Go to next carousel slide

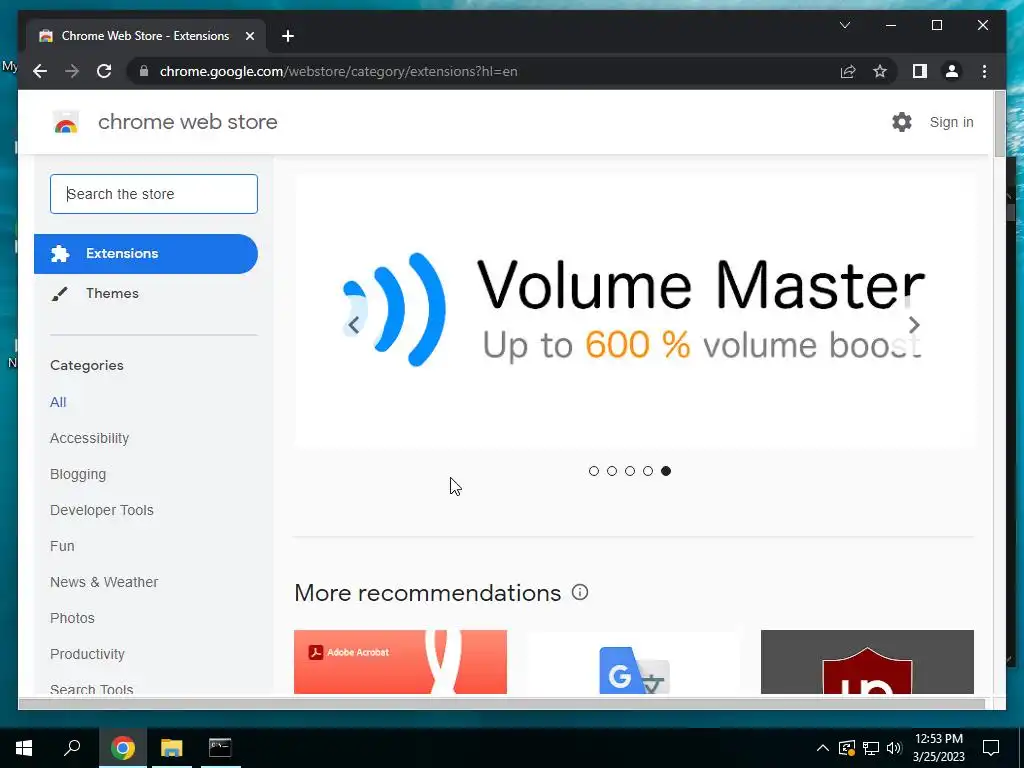pyautogui.click(x=914, y=325)
